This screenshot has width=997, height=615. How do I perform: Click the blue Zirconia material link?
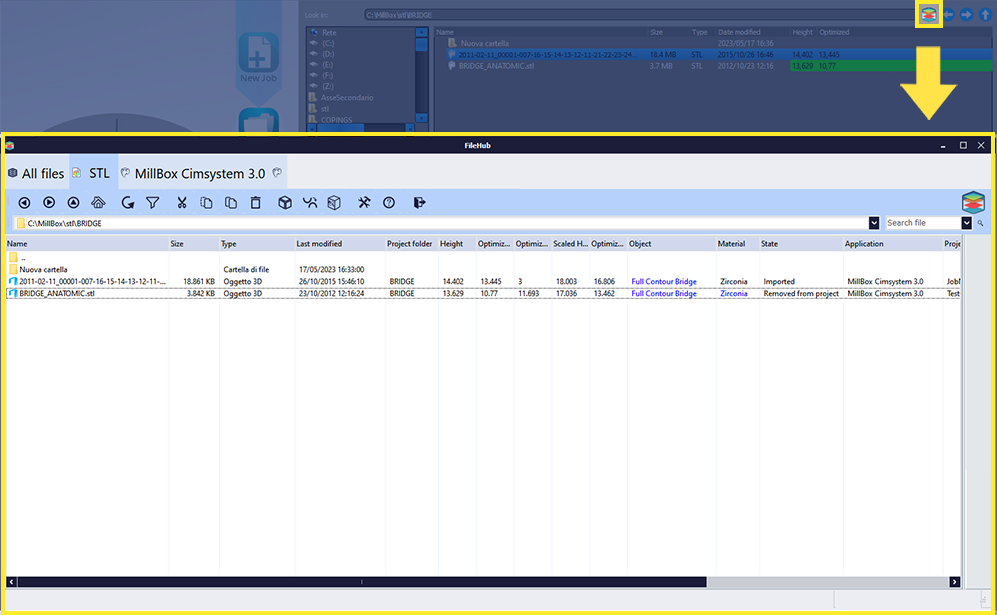click(734, 294)
